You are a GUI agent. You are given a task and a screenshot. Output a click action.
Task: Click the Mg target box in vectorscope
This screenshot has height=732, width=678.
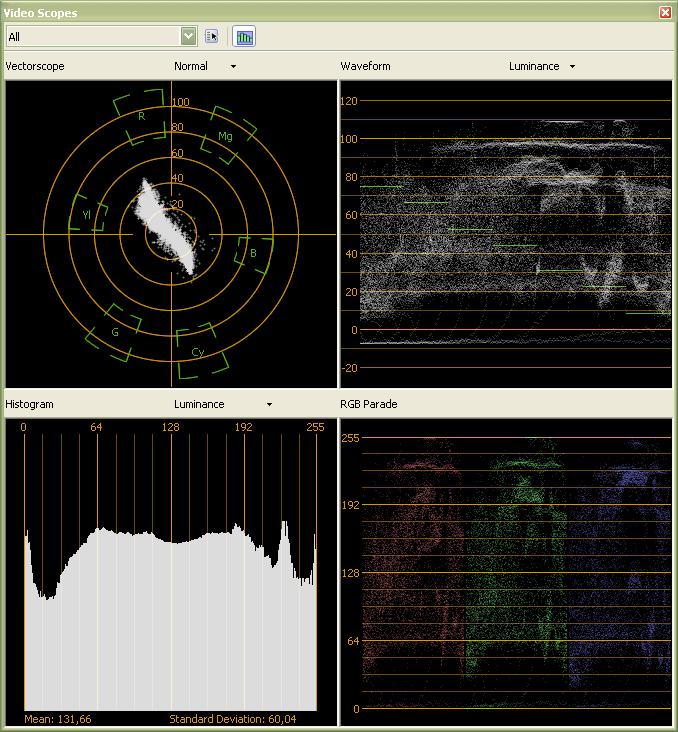229,135
